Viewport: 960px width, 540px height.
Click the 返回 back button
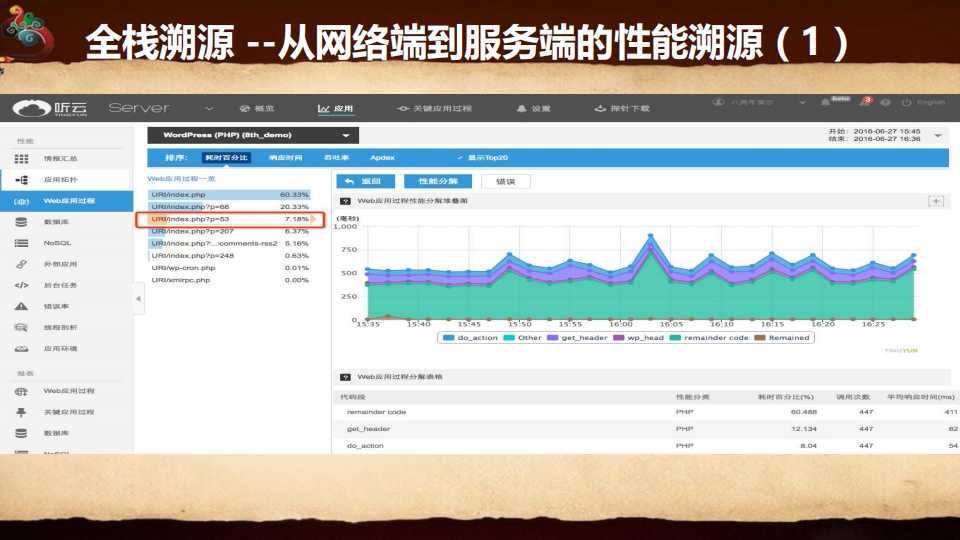(366, 181)
